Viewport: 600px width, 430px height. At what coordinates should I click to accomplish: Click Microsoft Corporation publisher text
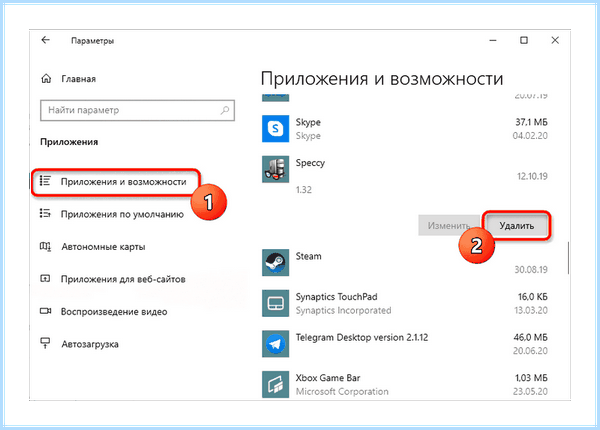342,391
